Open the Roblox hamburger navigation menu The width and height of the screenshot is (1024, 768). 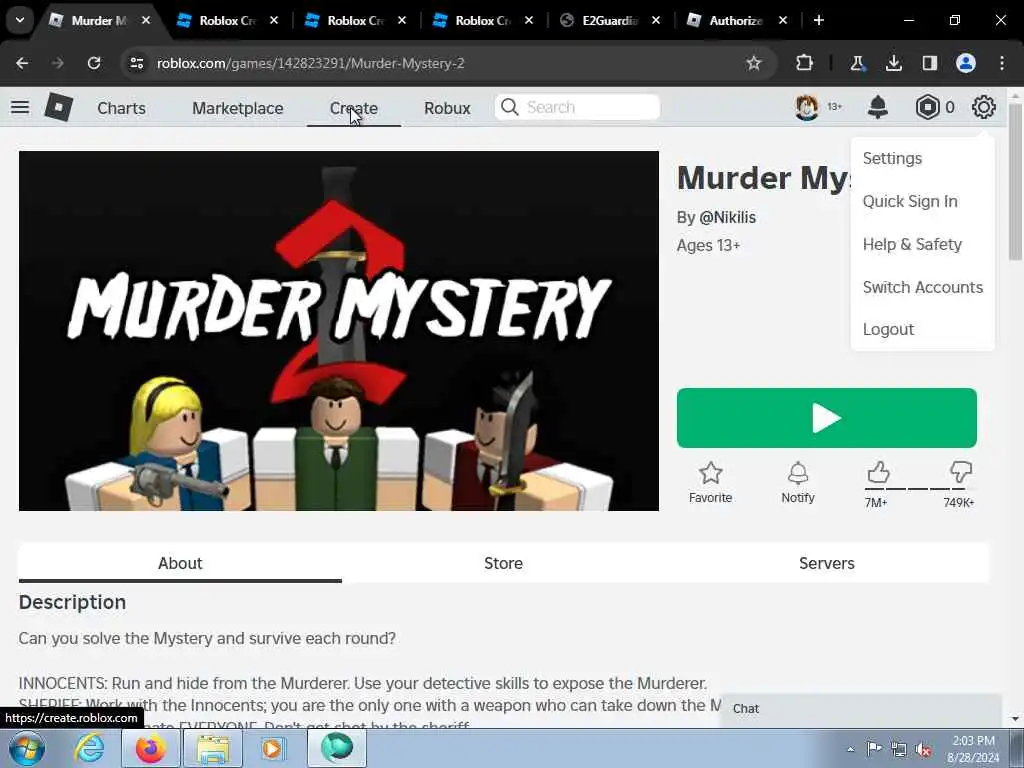pyautogui.click(x=20, y=107)
